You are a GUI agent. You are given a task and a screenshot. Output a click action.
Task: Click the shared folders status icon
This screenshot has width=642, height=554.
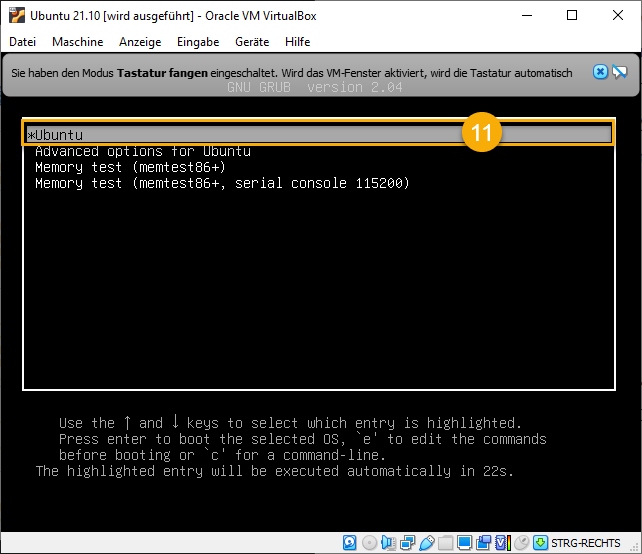445,543
